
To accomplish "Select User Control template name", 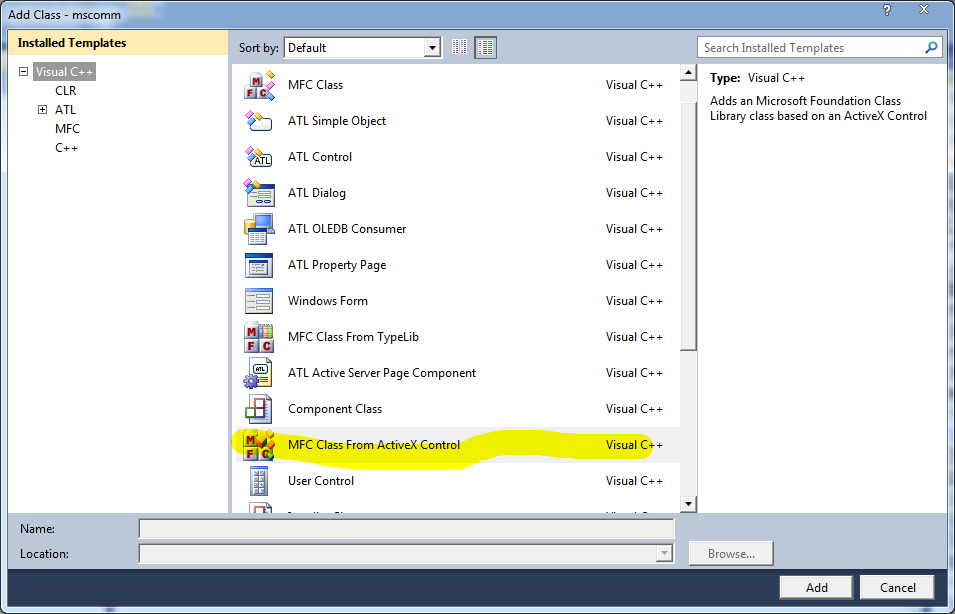I will click(321, 481).
